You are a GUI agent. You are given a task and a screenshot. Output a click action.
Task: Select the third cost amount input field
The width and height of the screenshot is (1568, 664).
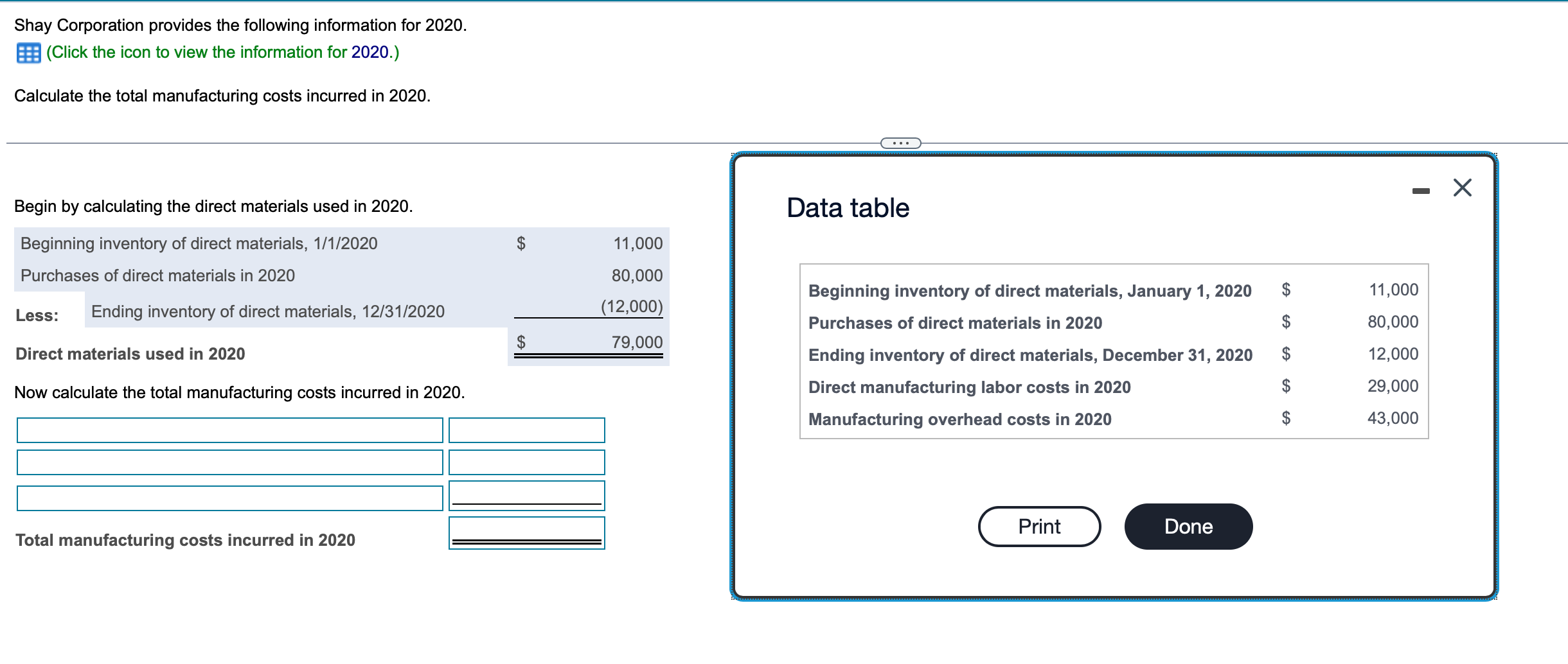(527, 496)
